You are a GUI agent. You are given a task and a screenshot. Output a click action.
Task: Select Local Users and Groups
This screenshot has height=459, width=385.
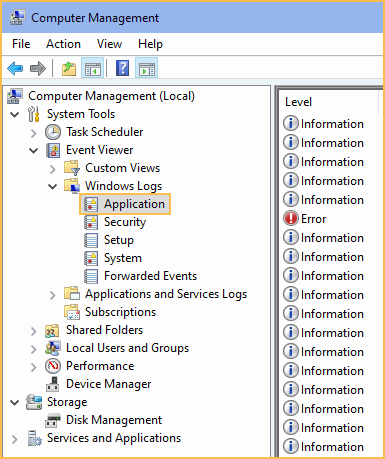coord(127,348)
